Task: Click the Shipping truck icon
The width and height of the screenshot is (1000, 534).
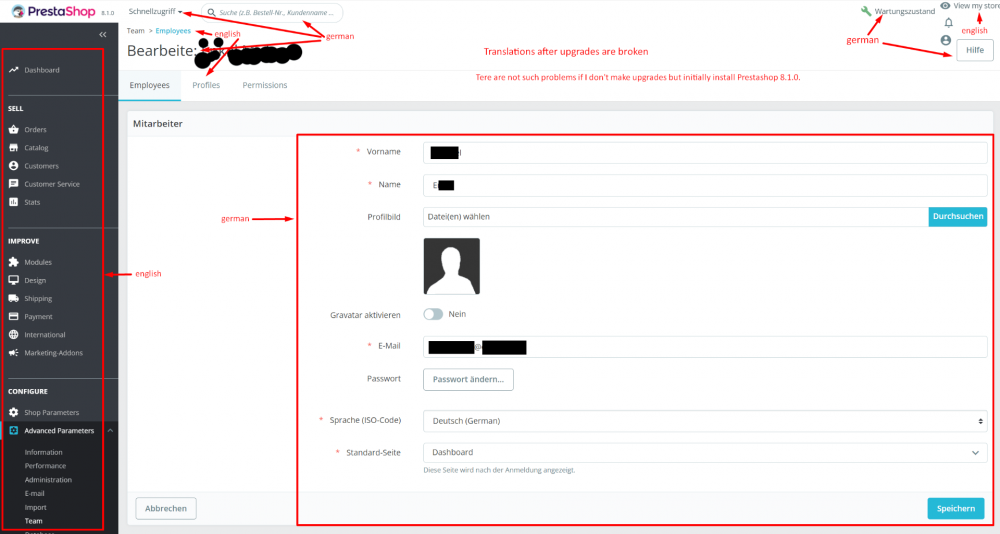Action: (x=13, y=299)
